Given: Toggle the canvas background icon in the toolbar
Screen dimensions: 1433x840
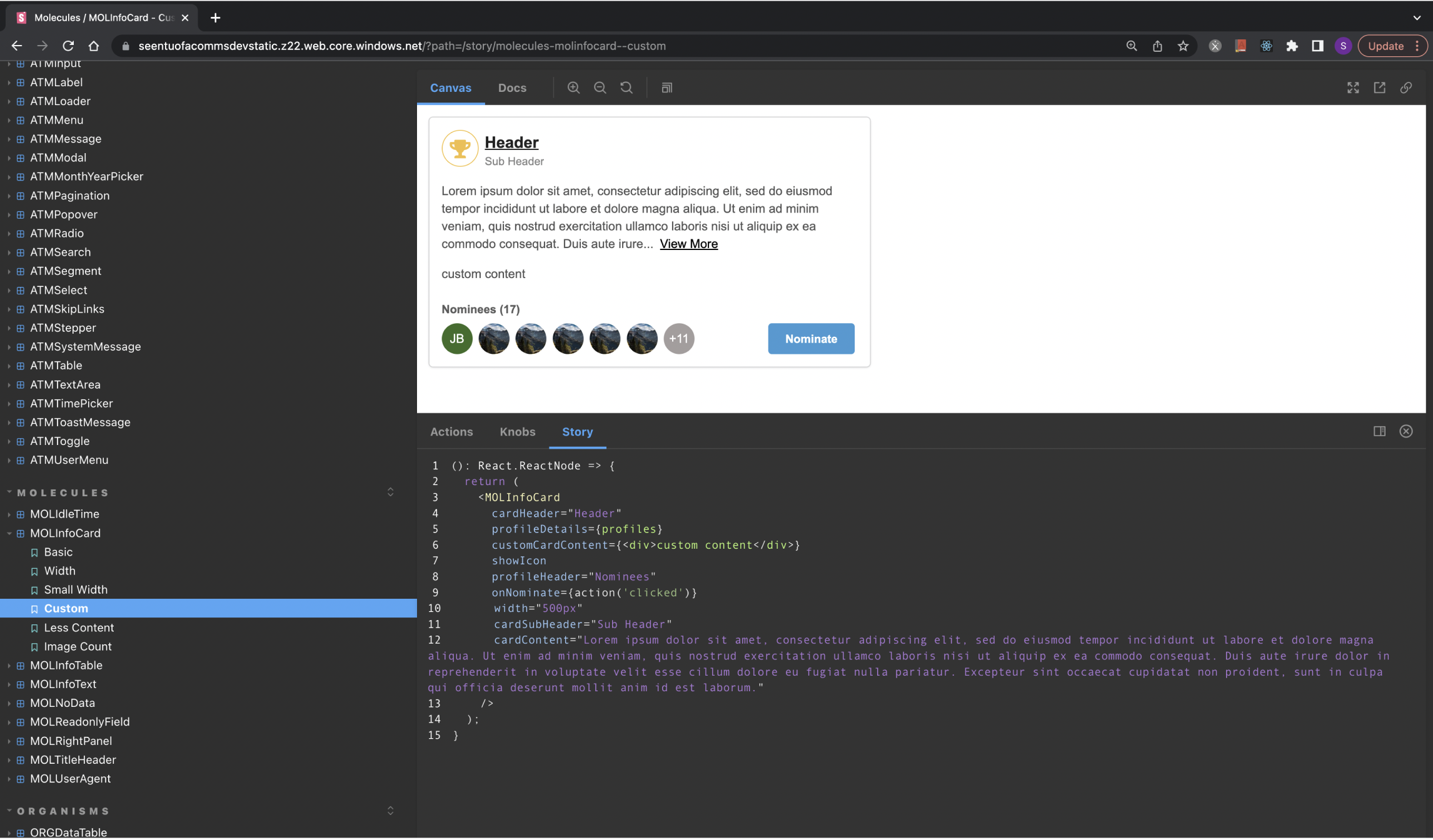Looking at the screenshot, I should point(666,87).
